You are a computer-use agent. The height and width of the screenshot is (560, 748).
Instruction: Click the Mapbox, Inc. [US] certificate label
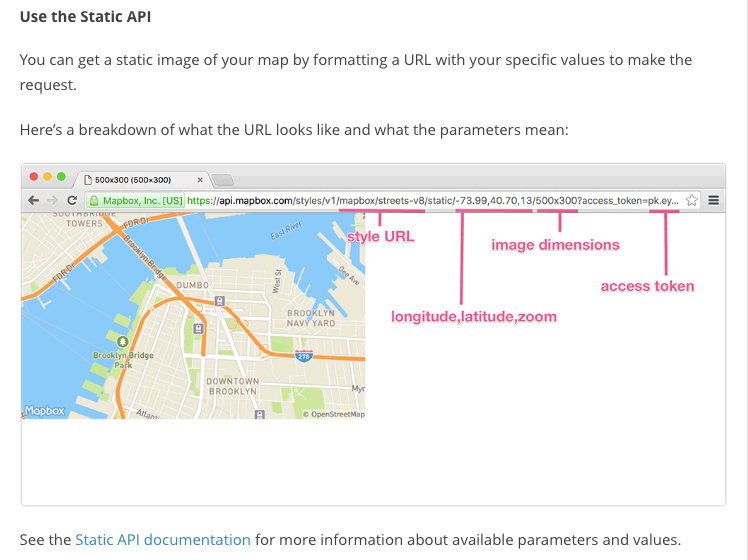(143, 201)
